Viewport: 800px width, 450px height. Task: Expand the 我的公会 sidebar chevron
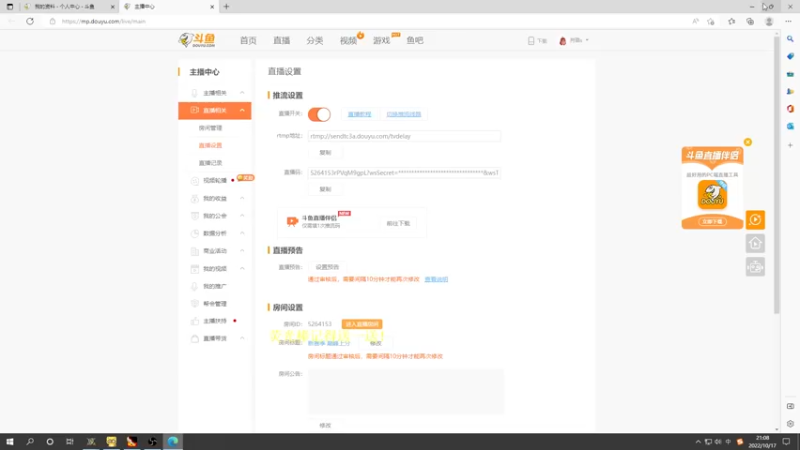242,216
